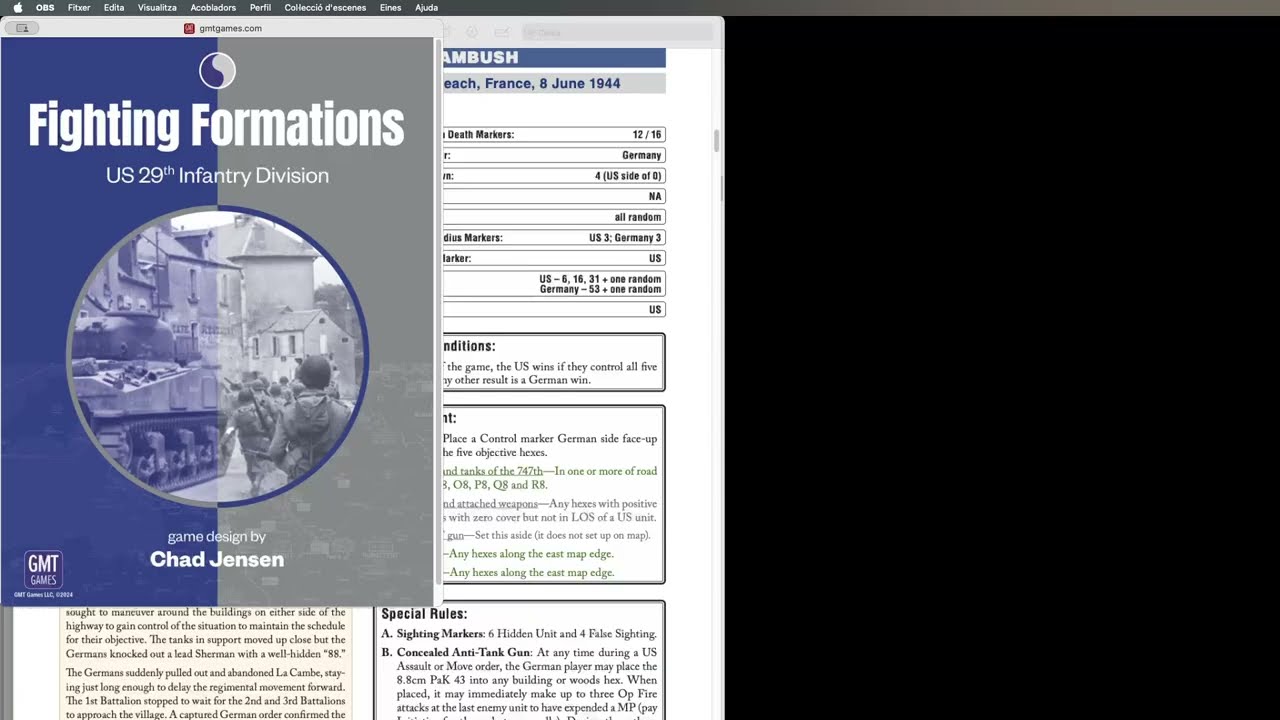Click the 12 / 16 value cell
The image size is (1280, 720).
click(646, 134)
